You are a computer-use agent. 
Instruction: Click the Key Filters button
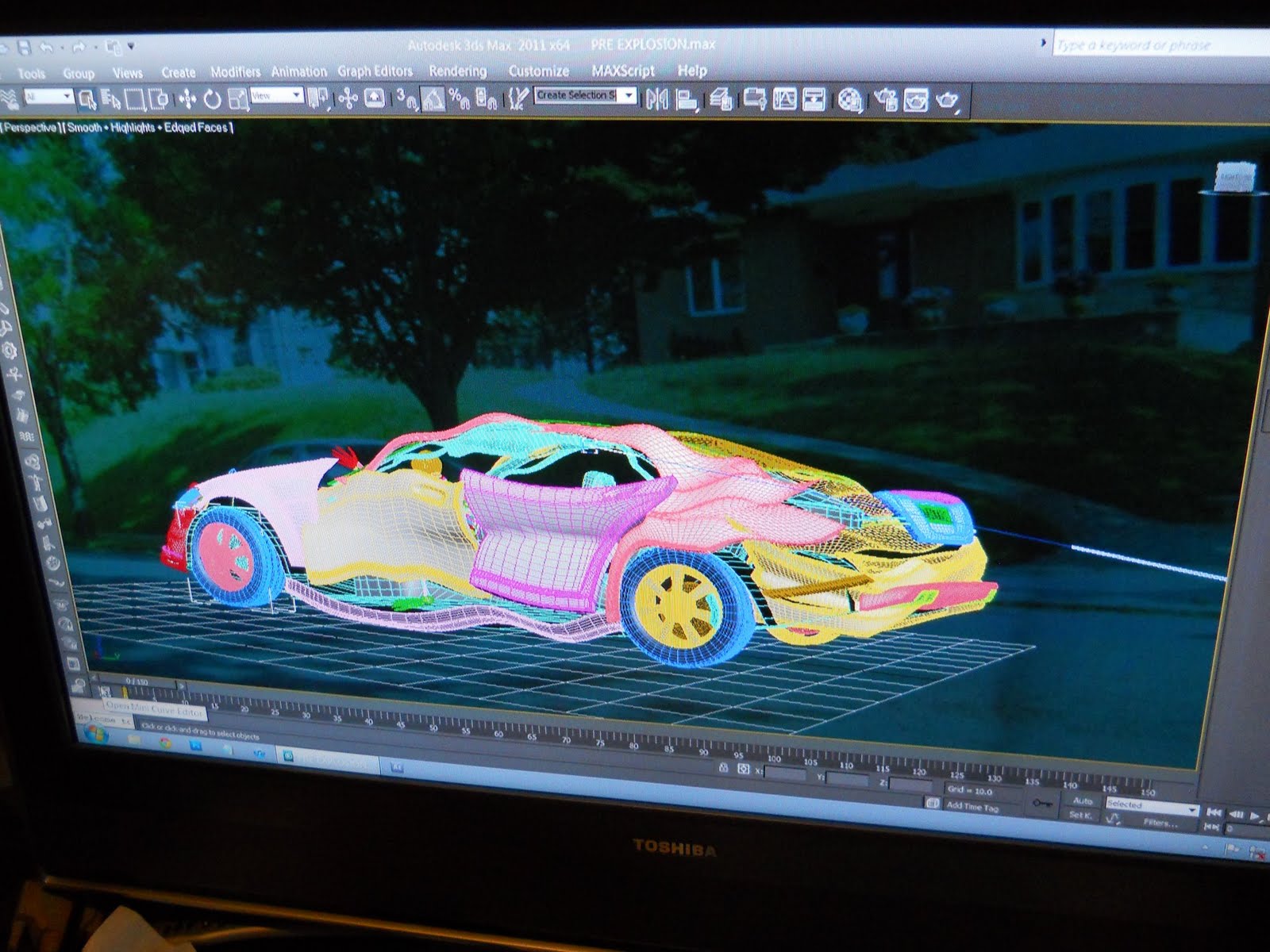click(x=1160, y=823)
